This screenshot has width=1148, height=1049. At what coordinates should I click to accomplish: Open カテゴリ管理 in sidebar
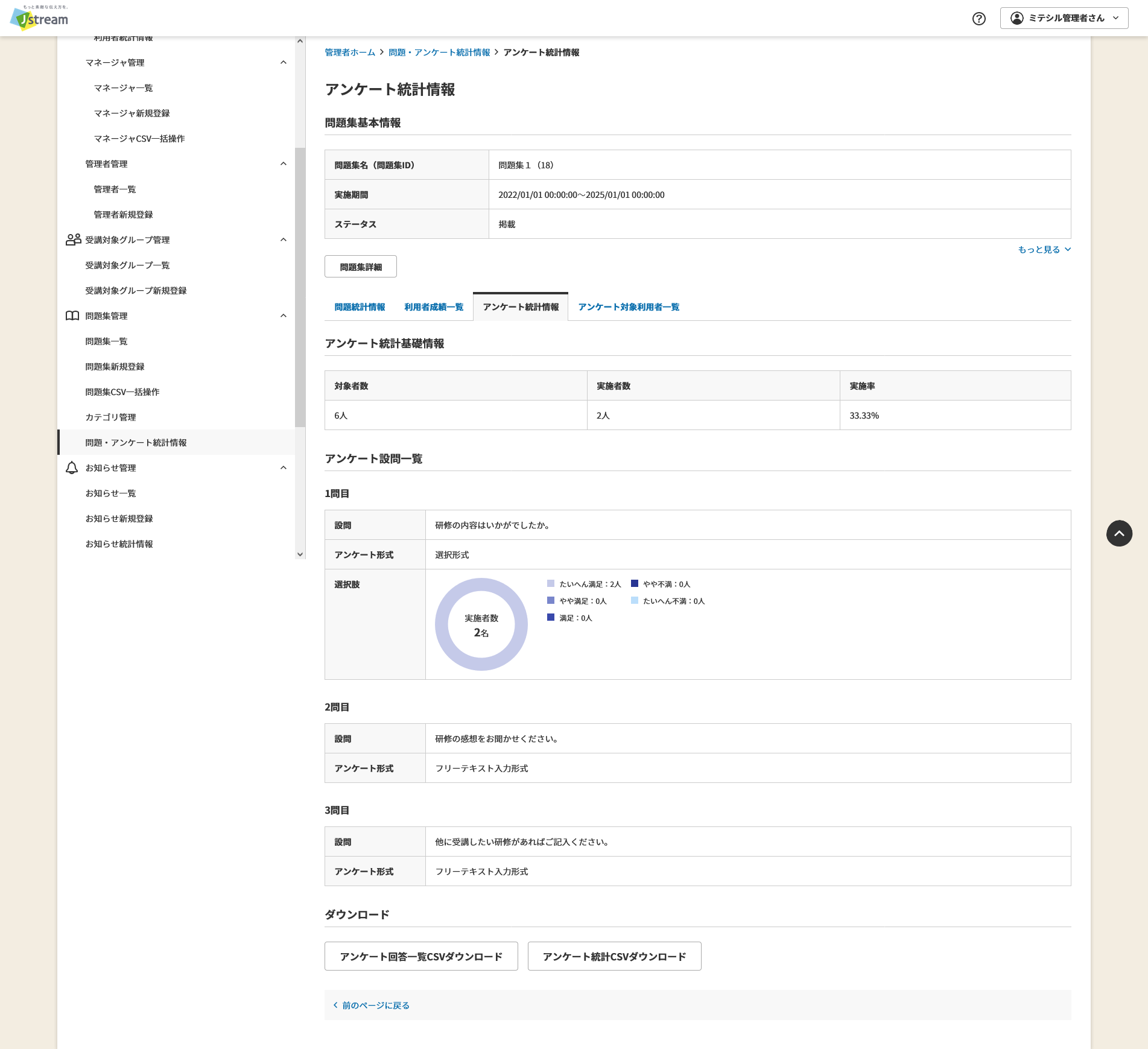pos(110,417)
